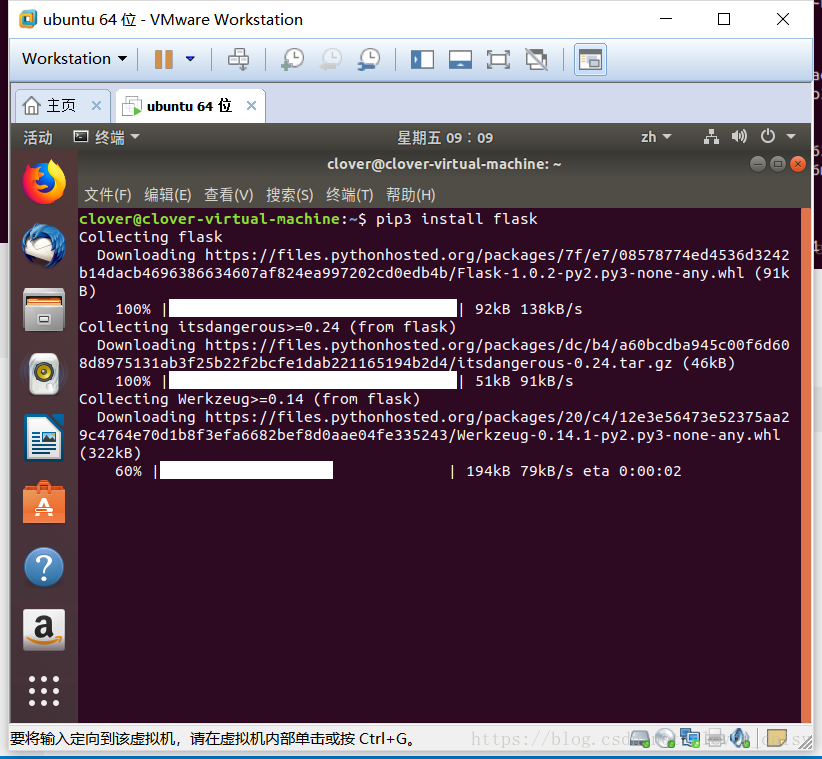Open Rhythmbox music player in dock
The width and height of the screenshot is (822, 759).
click(x=44, y=373)
